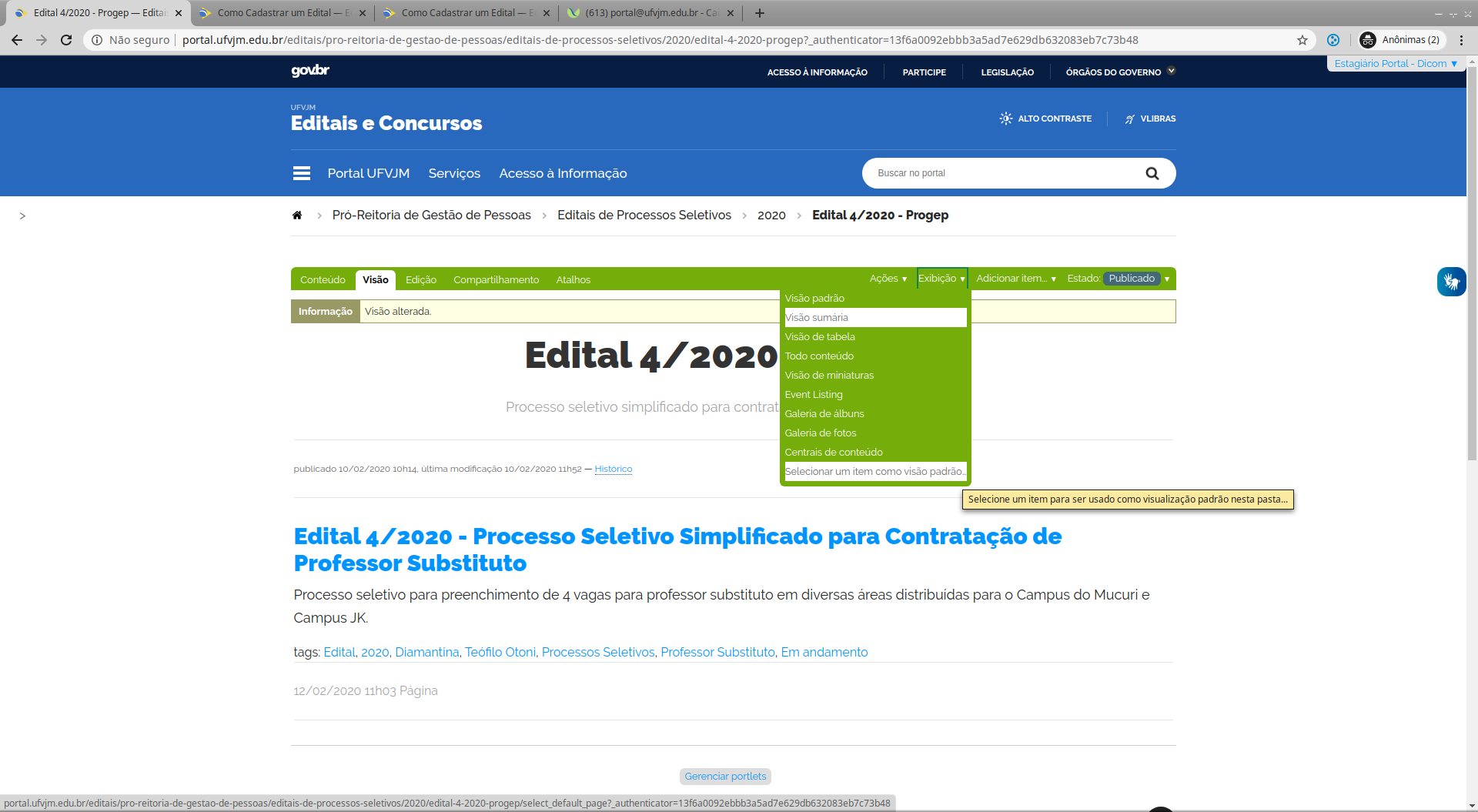Click the home breadcrumb icon

click(297, 216)
